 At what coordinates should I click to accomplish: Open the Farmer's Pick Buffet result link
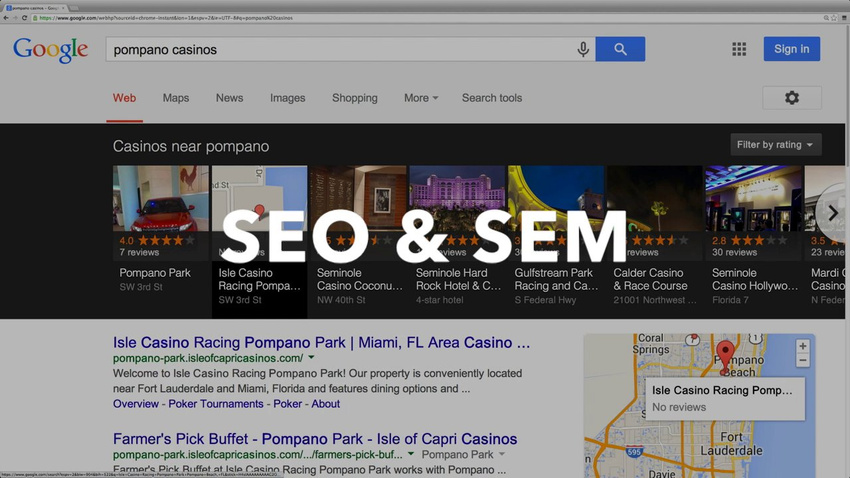click(315, 438)
